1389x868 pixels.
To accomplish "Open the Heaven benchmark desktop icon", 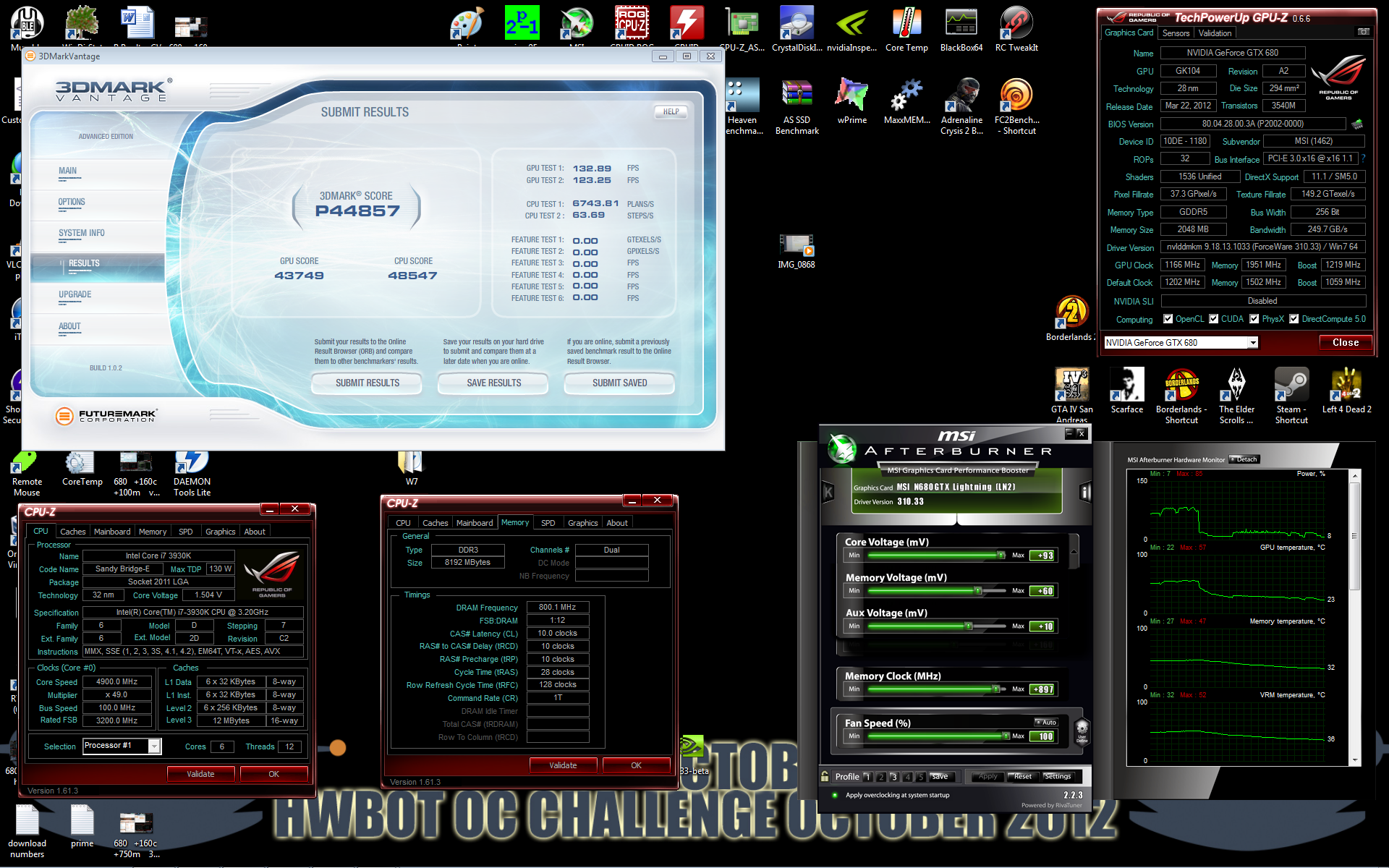I will pos(743,106).
